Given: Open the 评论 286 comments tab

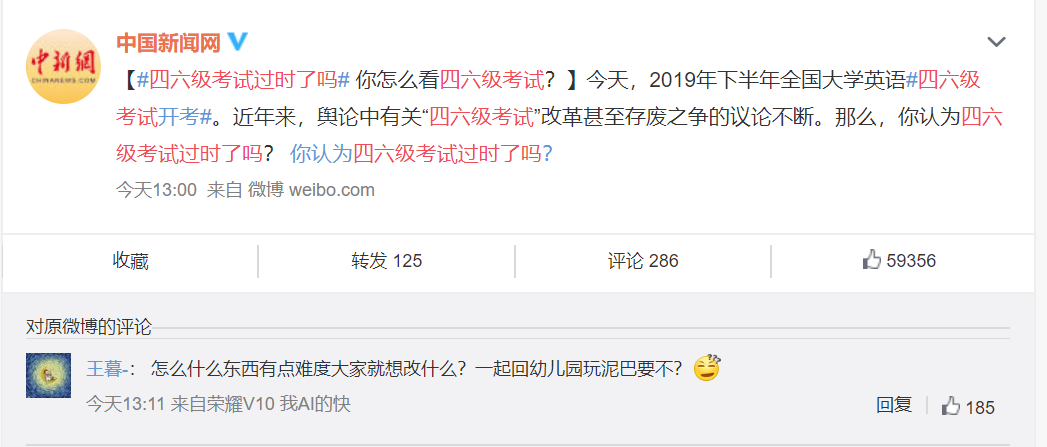Looking at the screenshot, I should (643, 261).
